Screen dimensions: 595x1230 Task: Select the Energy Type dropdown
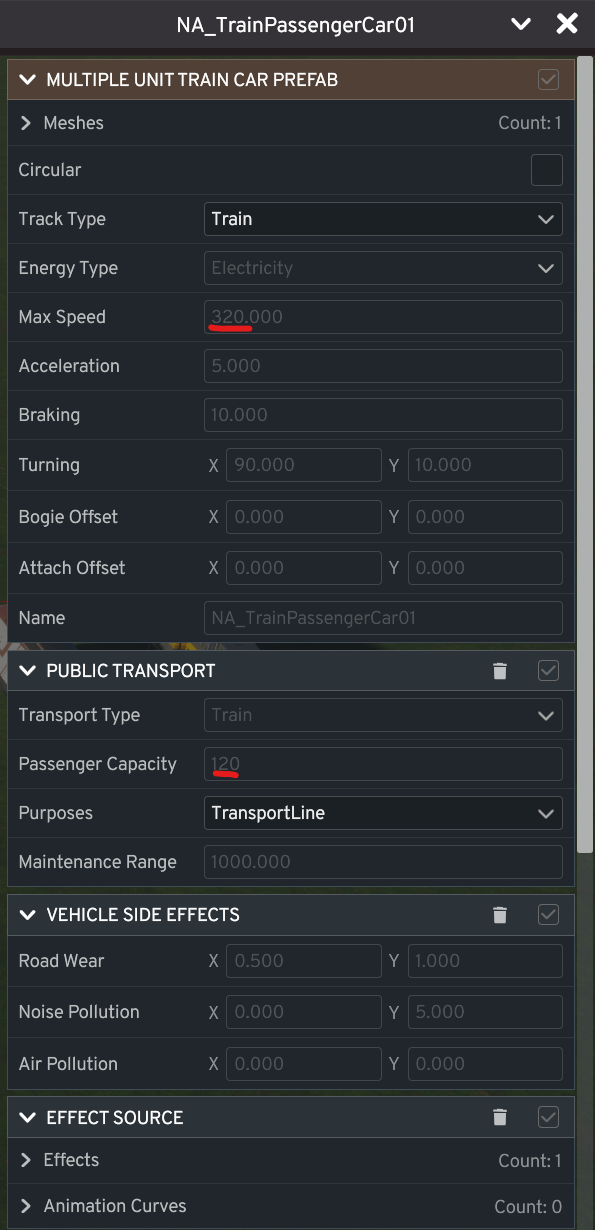coord(383,267)
